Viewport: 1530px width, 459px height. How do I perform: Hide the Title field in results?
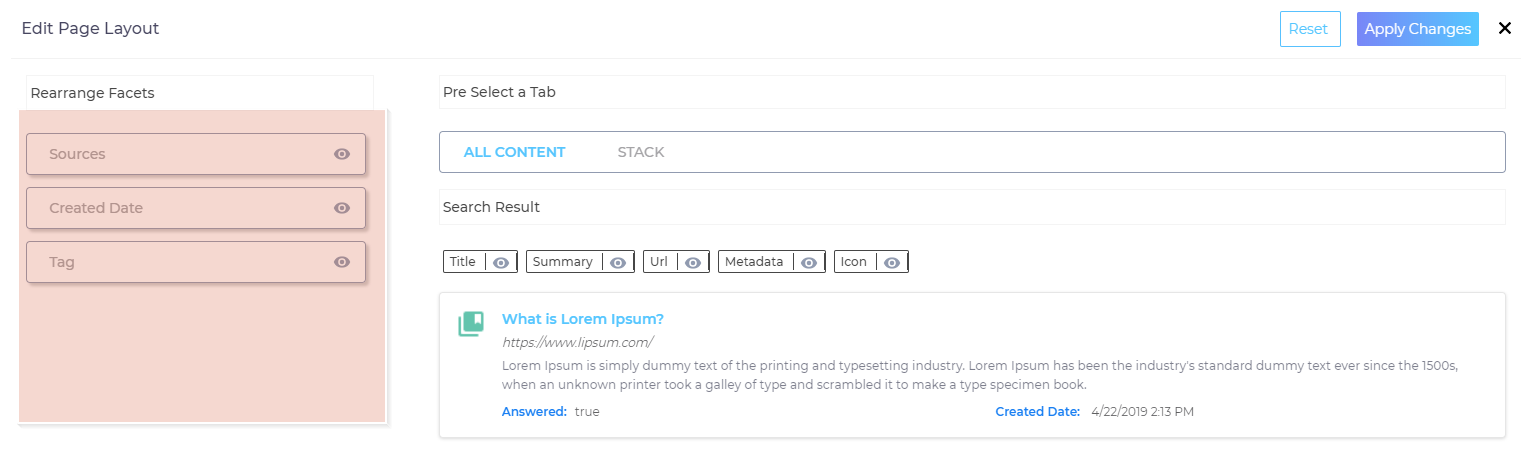click(501, 262)
